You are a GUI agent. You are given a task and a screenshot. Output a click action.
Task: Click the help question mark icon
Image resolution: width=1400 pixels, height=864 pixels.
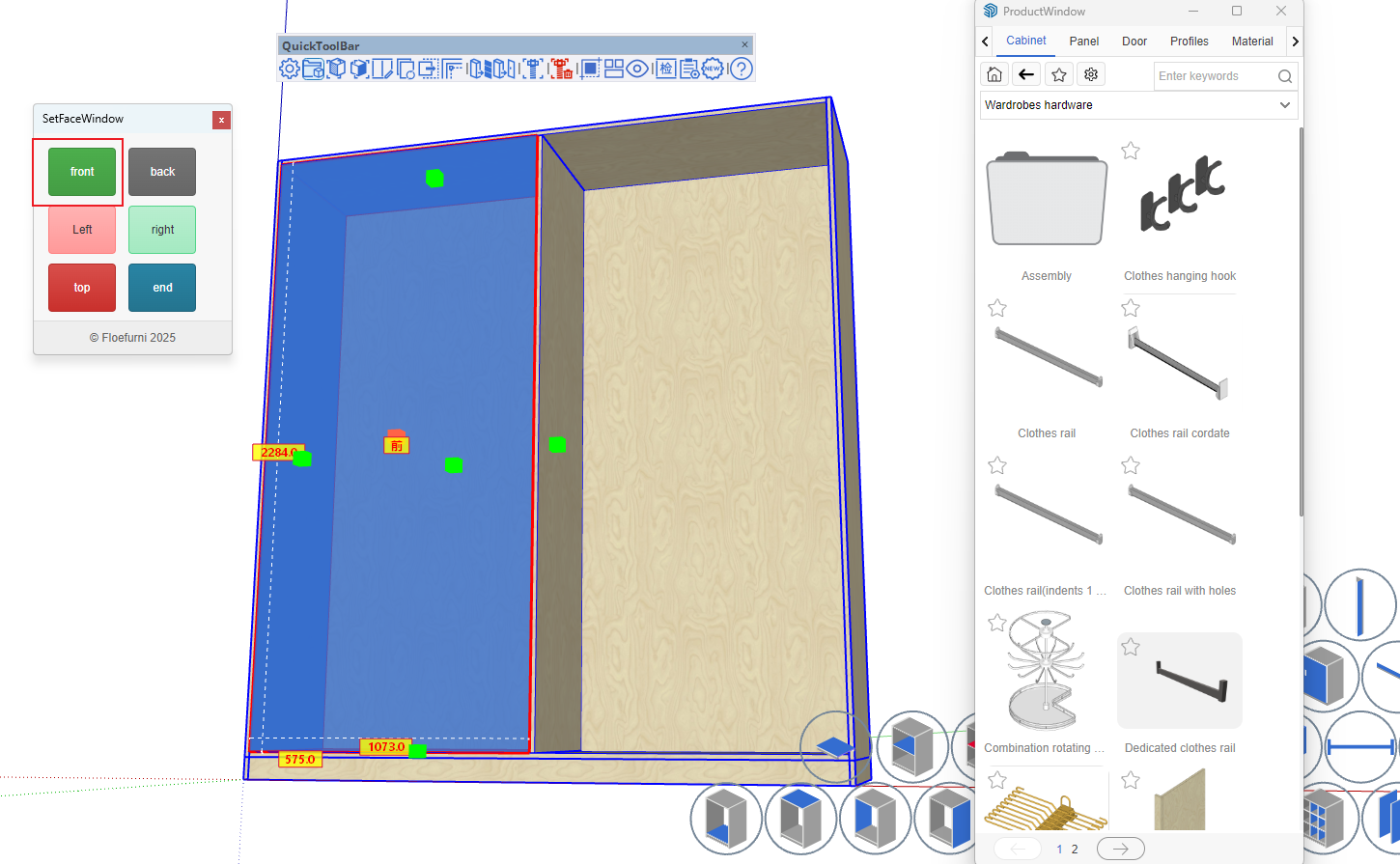741,69
